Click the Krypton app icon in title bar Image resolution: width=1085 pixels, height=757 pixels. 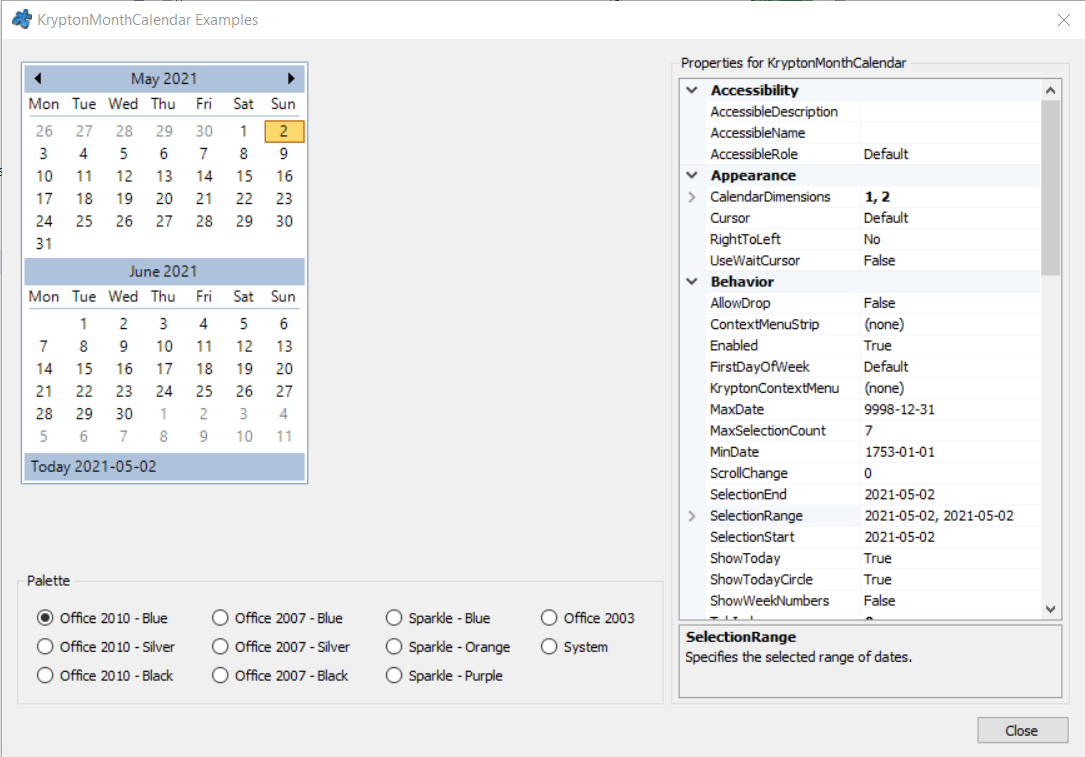tap(22, 19)
